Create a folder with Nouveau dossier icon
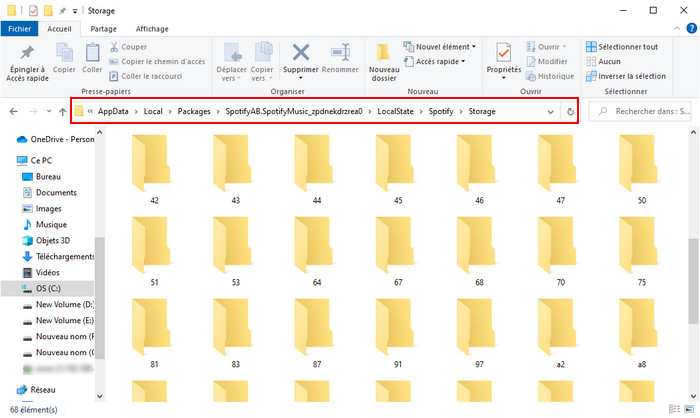 click(x=383, y=54)
